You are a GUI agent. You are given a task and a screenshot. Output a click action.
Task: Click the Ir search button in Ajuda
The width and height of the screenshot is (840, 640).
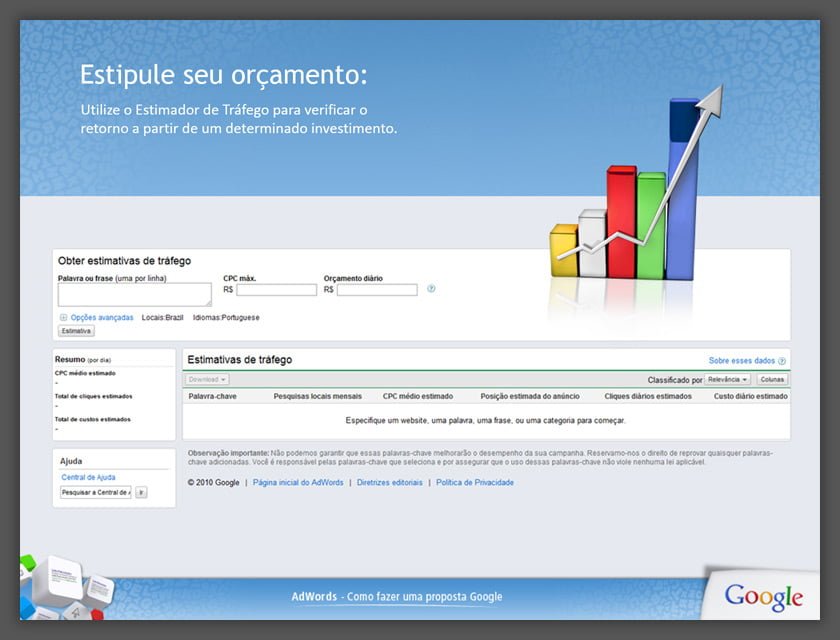click(x=141, y=492)
